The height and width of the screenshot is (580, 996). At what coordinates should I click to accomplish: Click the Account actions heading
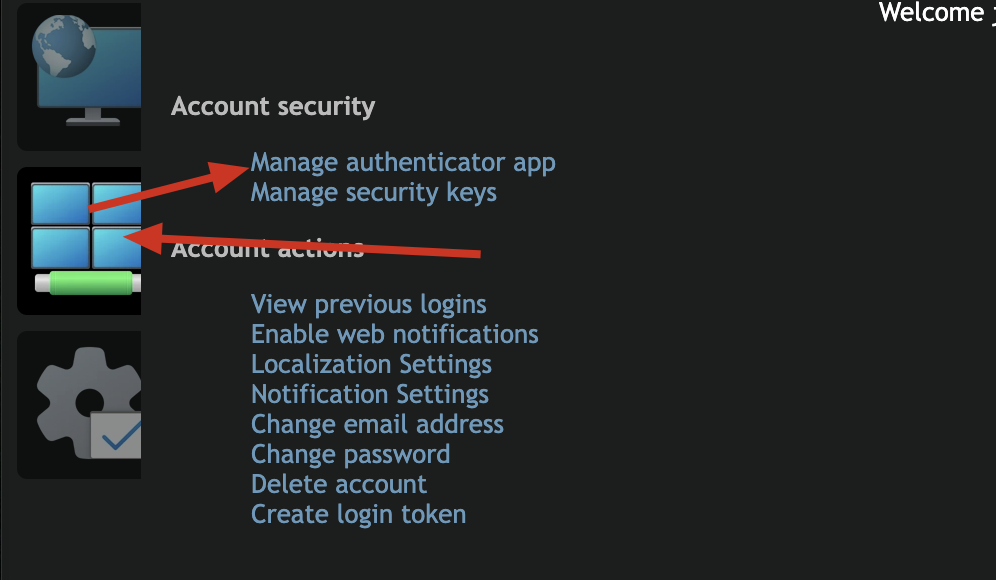click(267, 248)
